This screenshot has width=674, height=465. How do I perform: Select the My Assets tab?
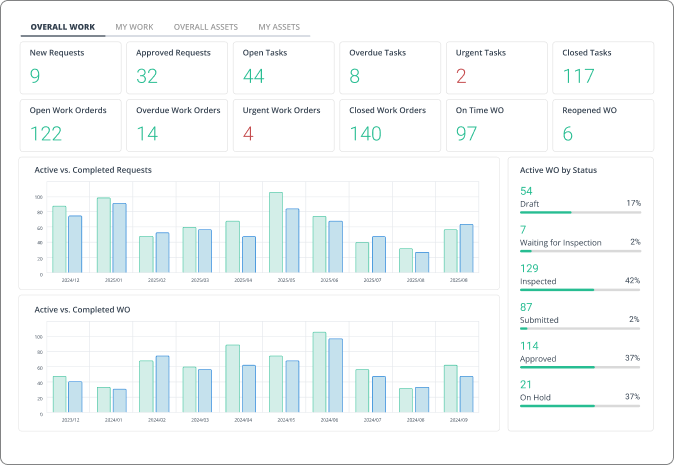click(x=278, y=26)
